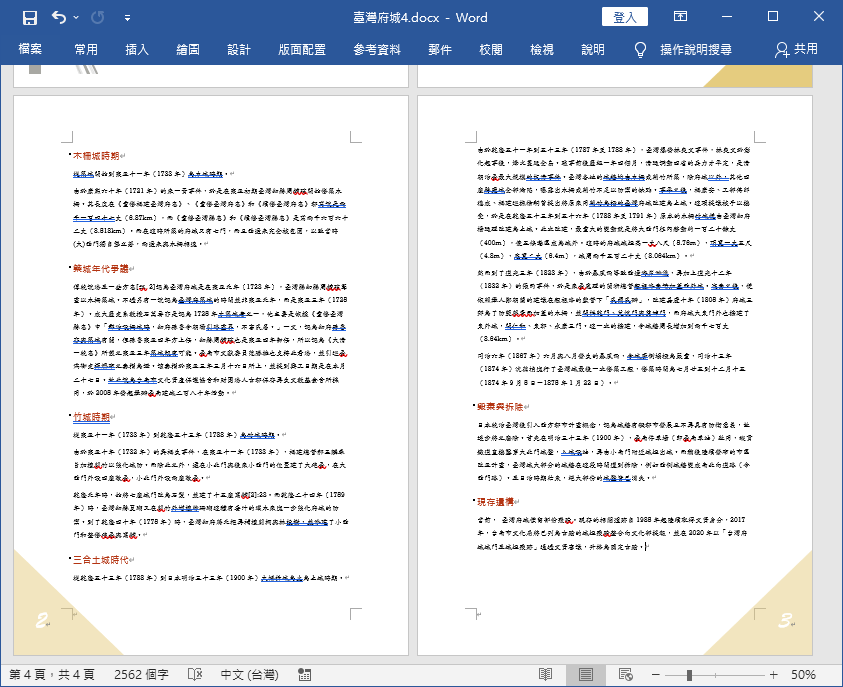The image size is (843, 687).
Task: Click the 操作說明搜尋 search field
Action: click(696, 49)
